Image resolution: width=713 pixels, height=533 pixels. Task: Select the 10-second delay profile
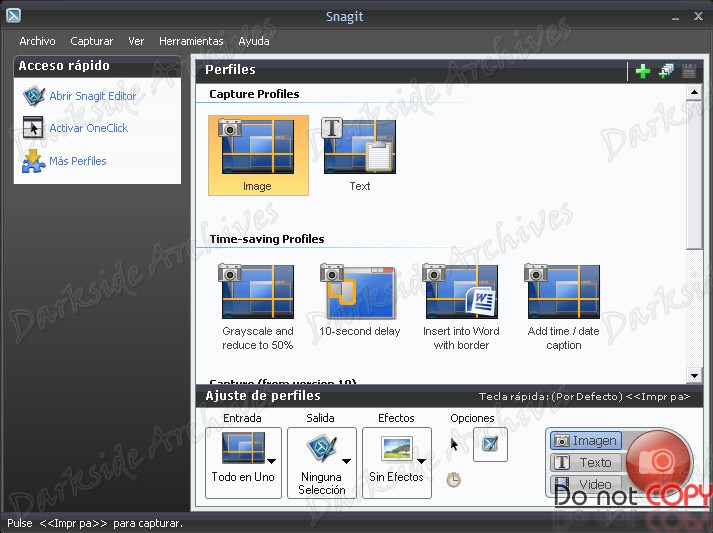[359, 300]
